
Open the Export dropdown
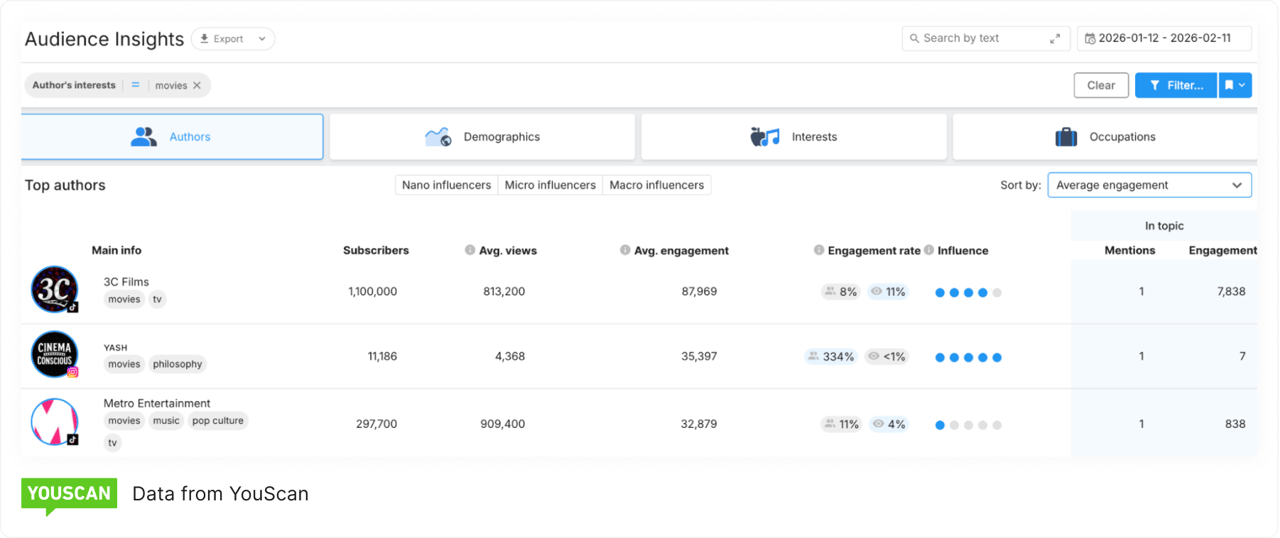tap(233, 39)
